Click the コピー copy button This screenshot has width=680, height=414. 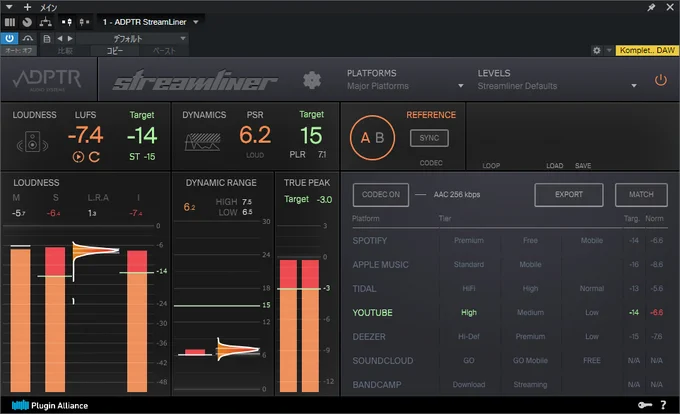click(115, 51)
